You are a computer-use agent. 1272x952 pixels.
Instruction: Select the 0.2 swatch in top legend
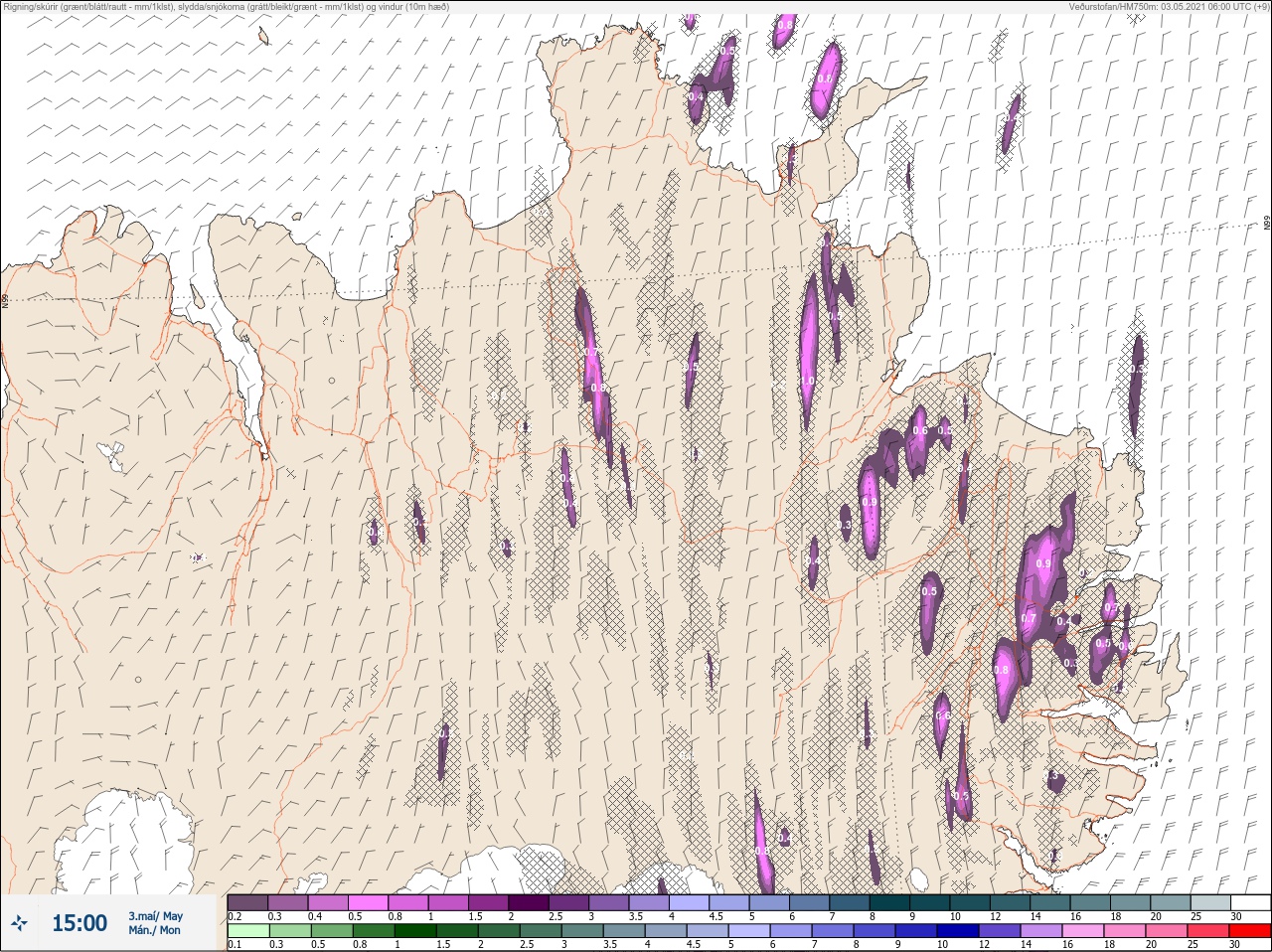tap(247, 902)
